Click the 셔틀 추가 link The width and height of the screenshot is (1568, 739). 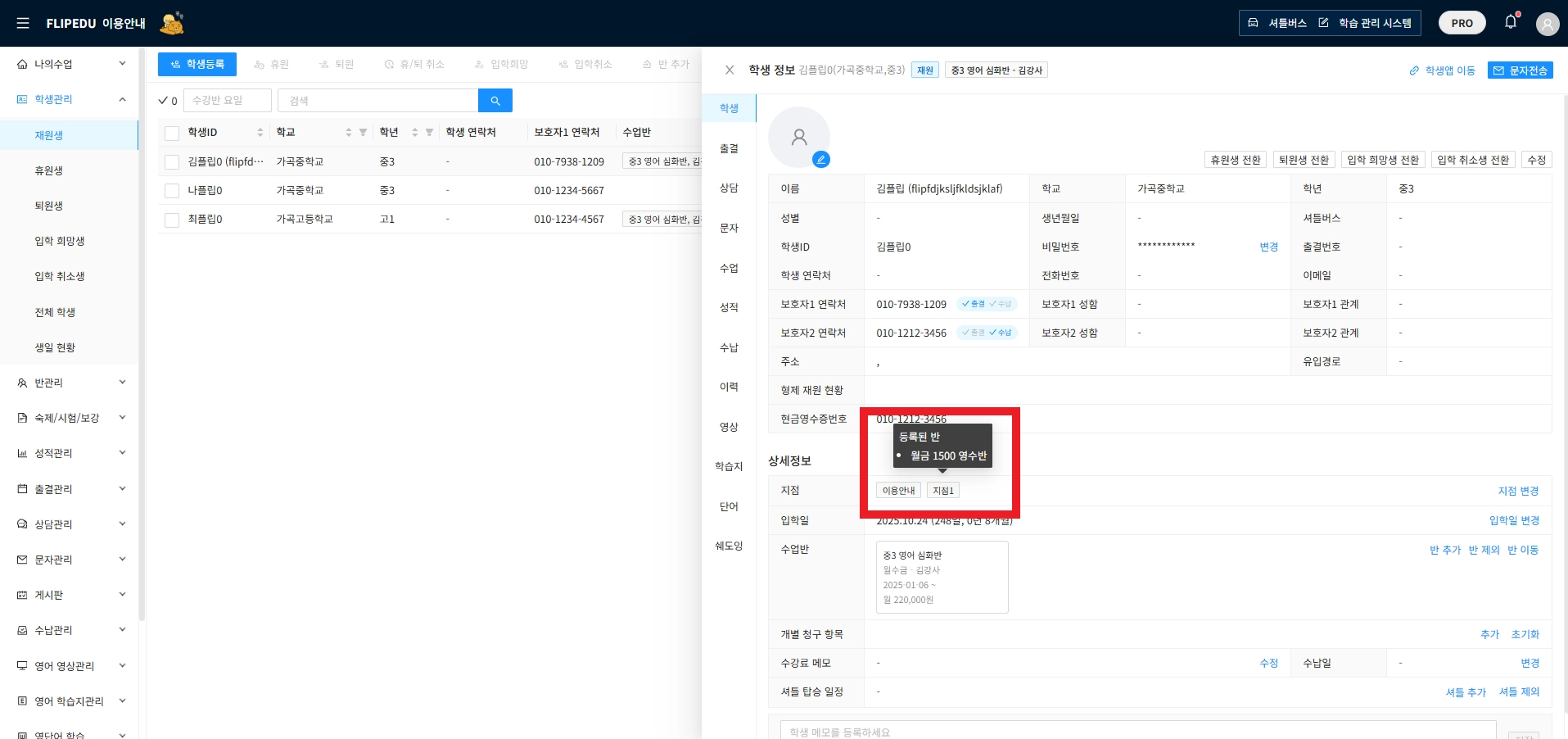coord(1466,692)
